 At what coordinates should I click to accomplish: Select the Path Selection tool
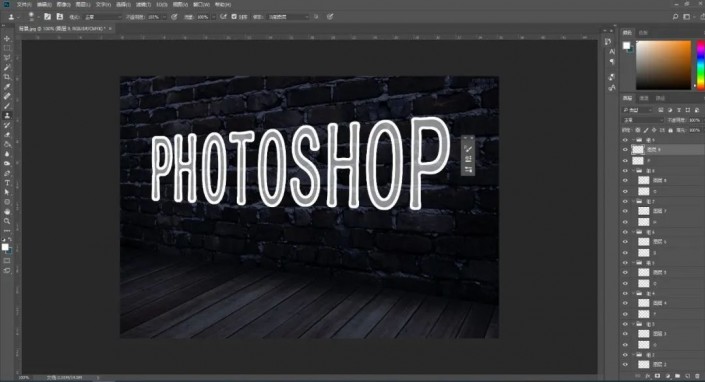pos(7,192)
